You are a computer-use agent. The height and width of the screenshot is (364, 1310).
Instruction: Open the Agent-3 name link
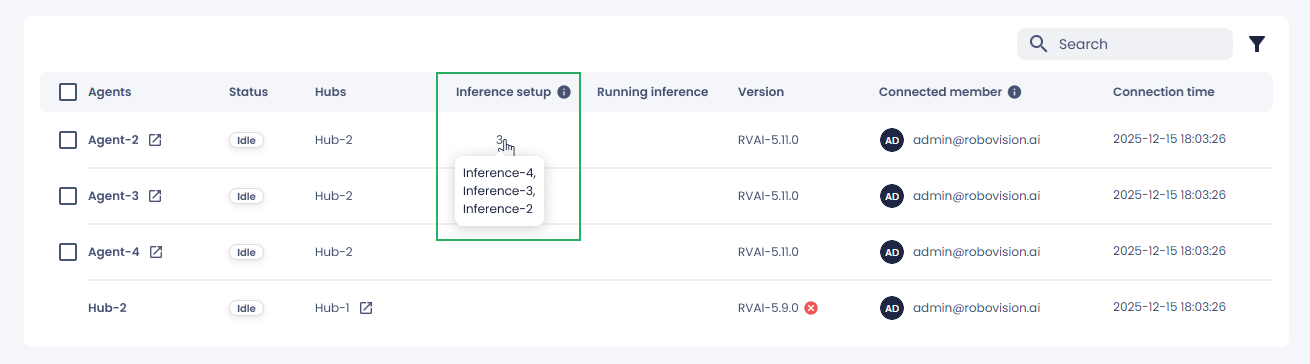pos(113,196)
